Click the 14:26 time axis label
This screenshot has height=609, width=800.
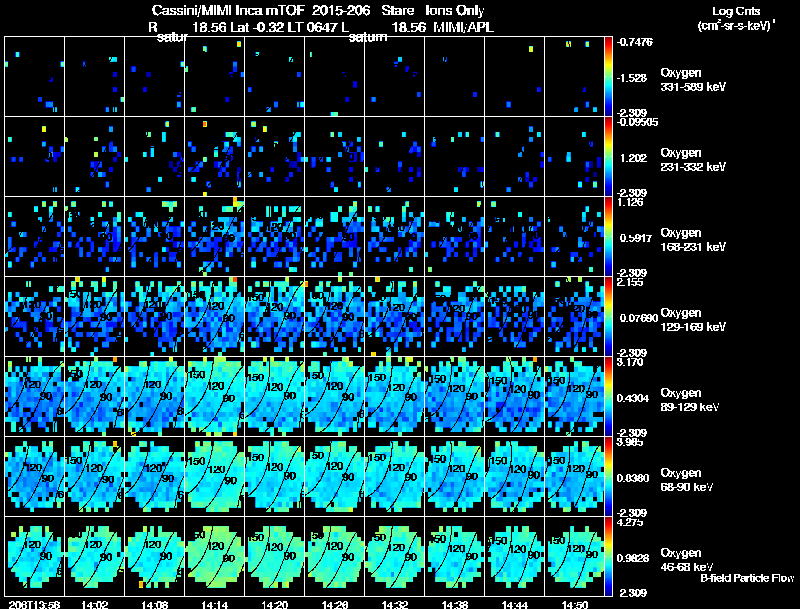[335, 604]
